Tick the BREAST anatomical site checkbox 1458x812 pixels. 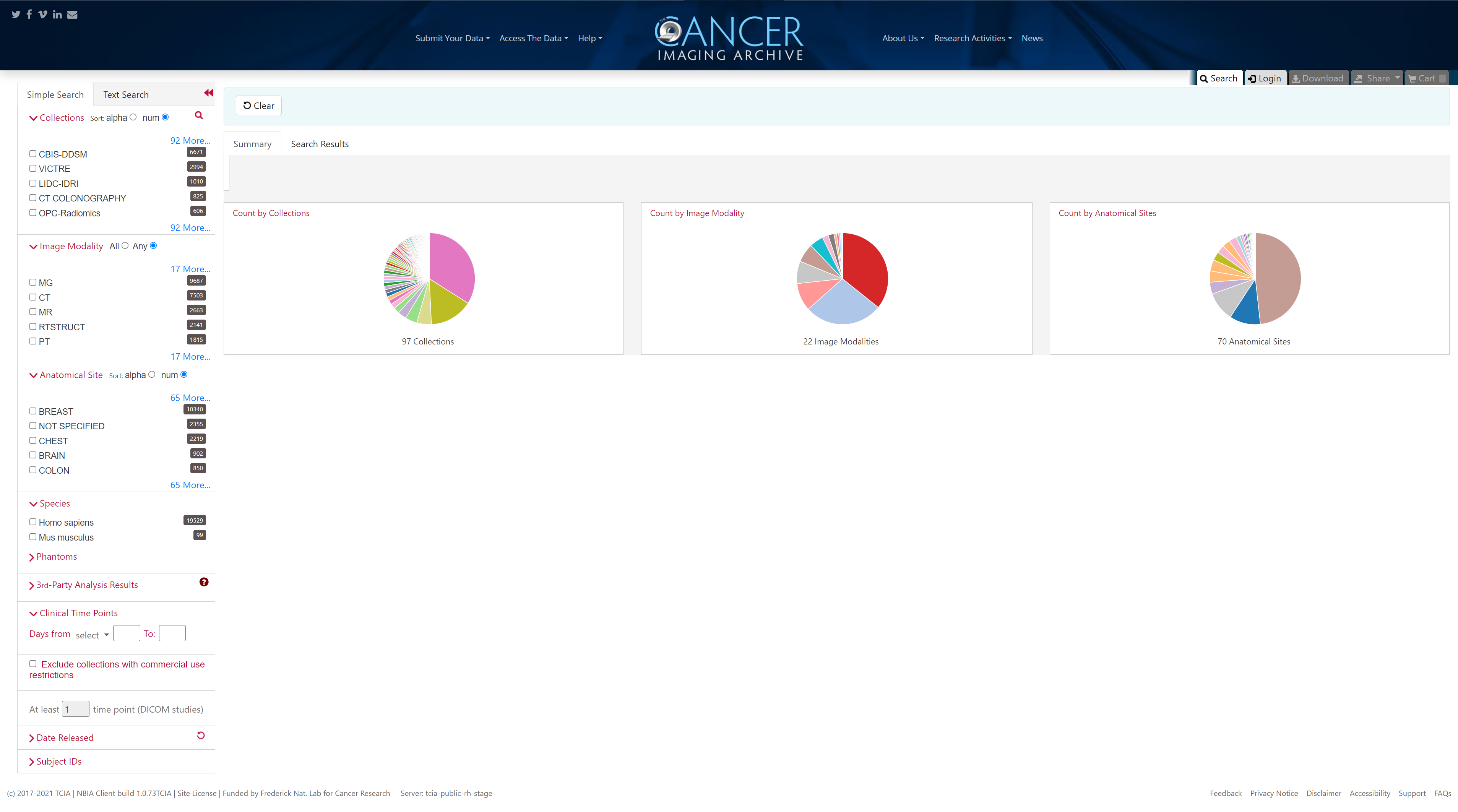33,411
